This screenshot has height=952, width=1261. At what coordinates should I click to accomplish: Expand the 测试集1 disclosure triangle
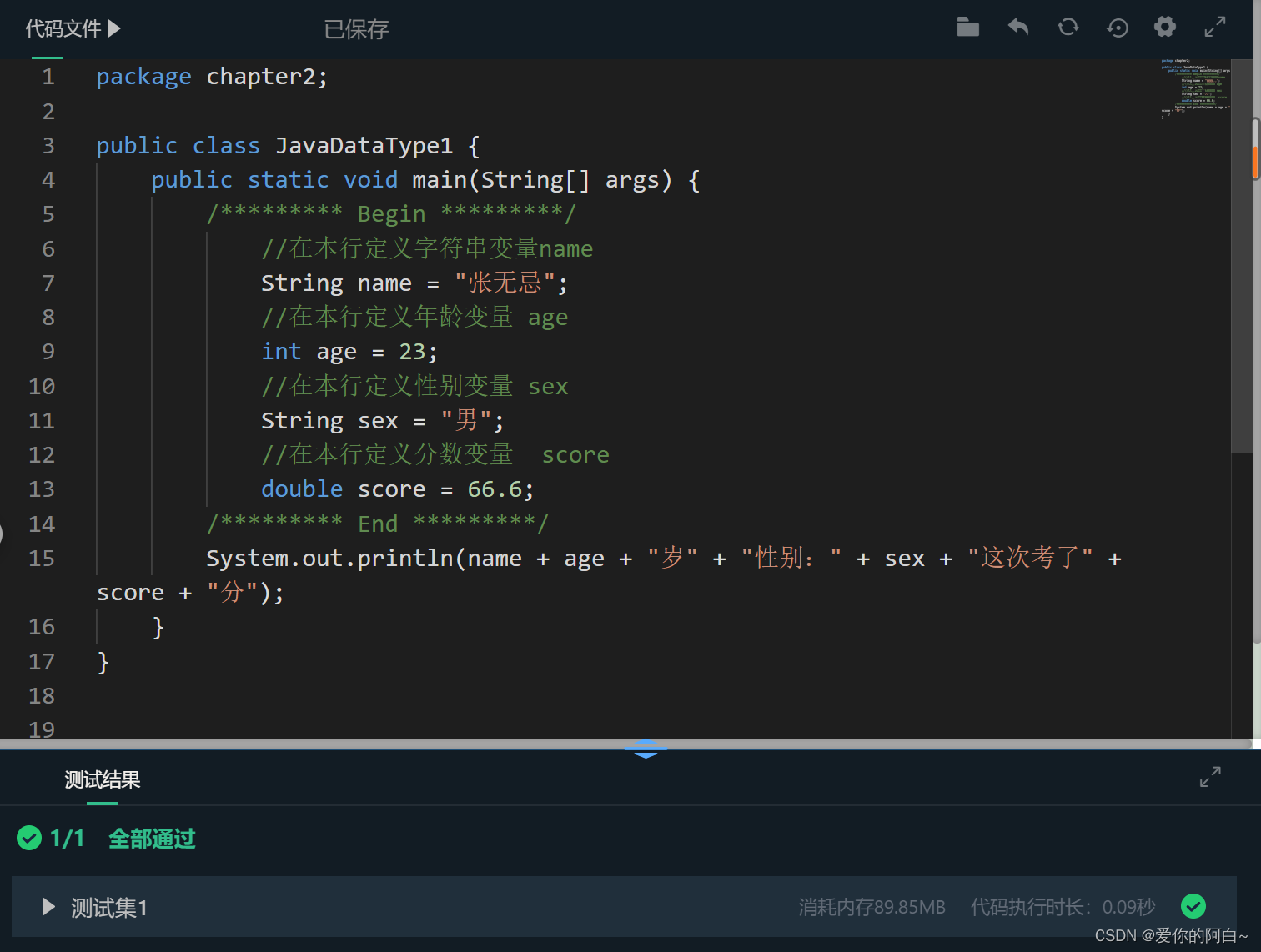[48, 907]
